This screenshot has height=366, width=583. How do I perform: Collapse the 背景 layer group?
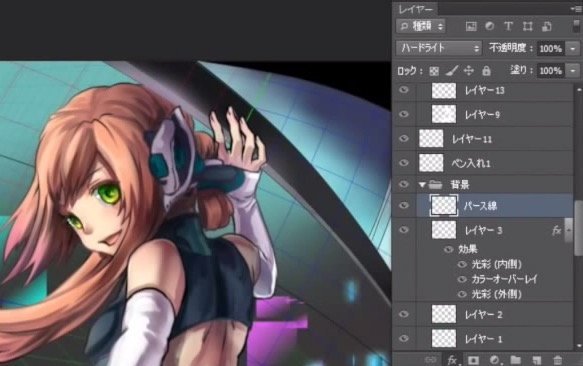[x=422, y=184]
